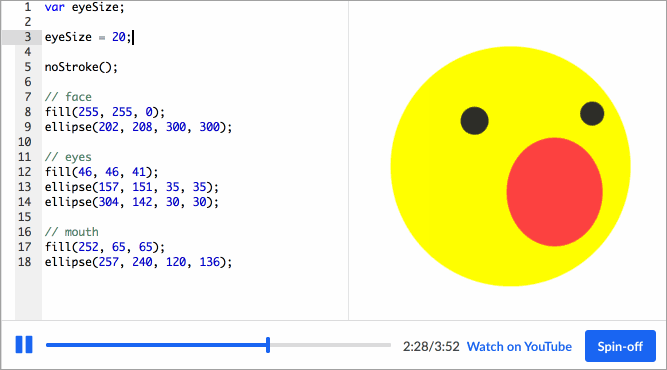Click the 2:28/3:52 time readout
The width and height of the screenshot is (667, 370).
(x=431, y=347)
